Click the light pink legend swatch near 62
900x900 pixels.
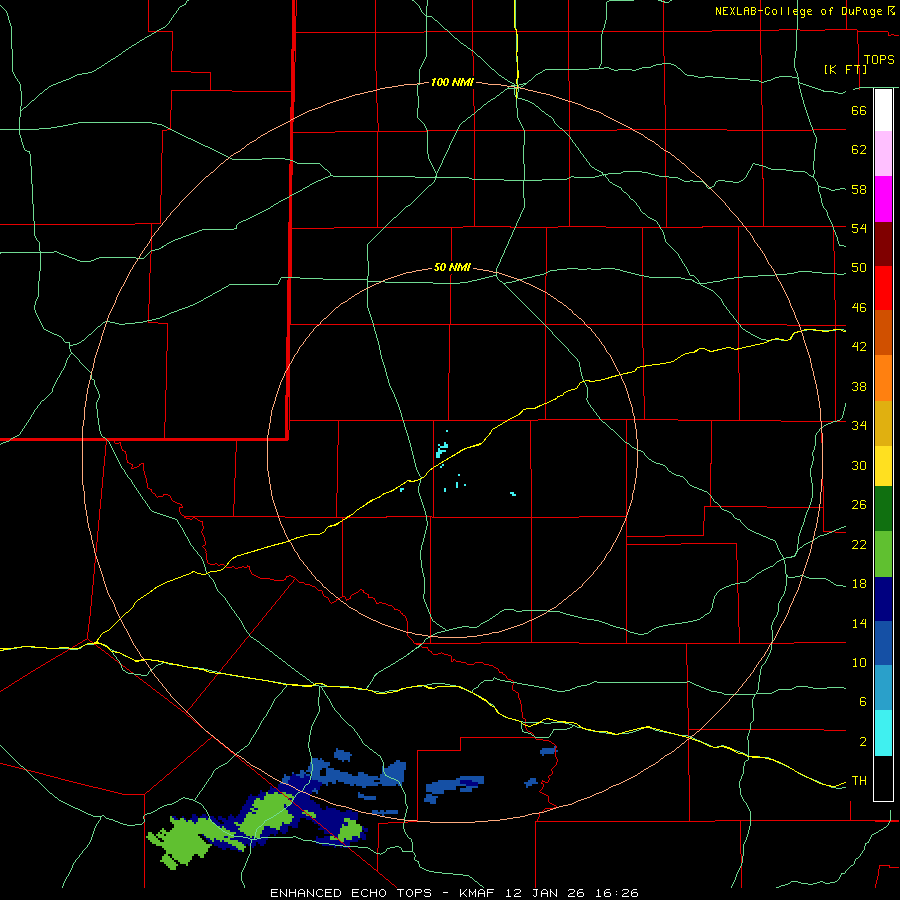click(x=883, y=153)
